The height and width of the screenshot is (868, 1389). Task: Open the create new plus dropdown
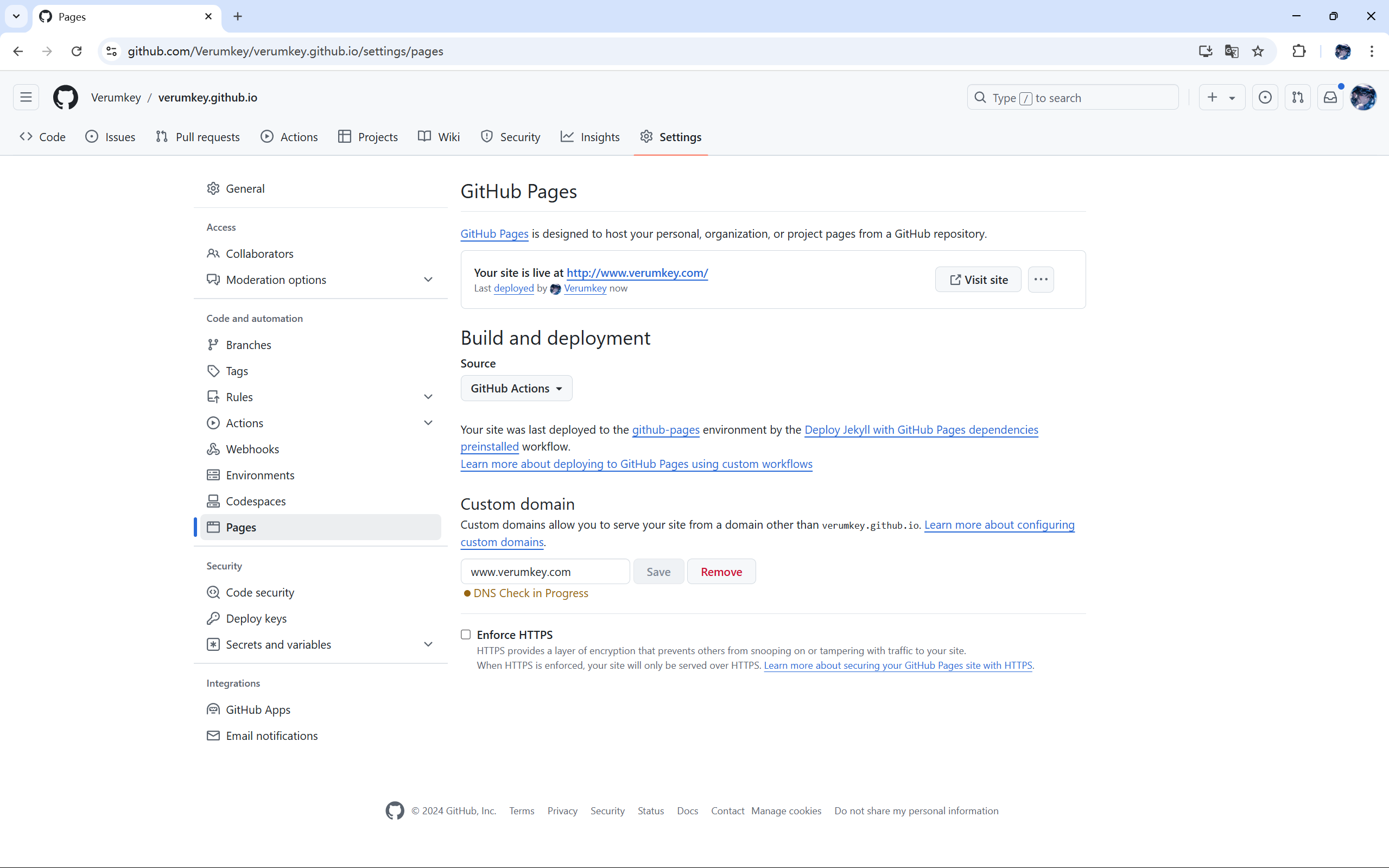tap(1222, 98)
